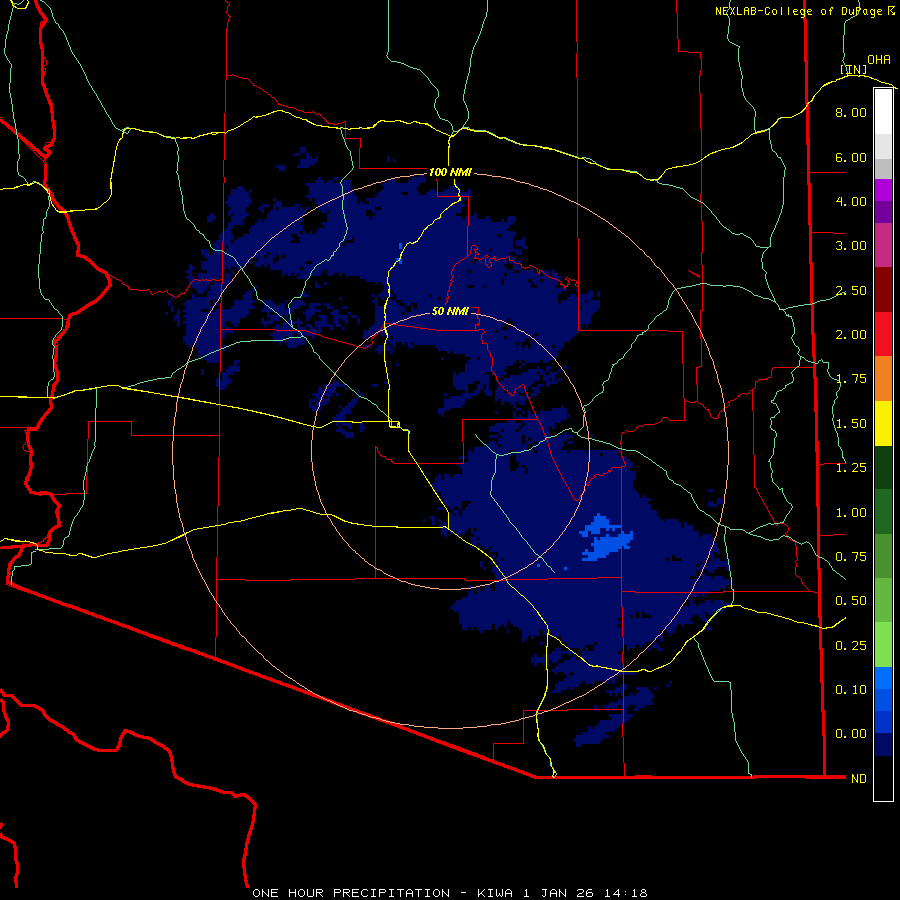This screenshot has height=900, width=900.
Task: Pick the yellow swatch in the legend
Action: pyautogui.click(x=883, y=423)
